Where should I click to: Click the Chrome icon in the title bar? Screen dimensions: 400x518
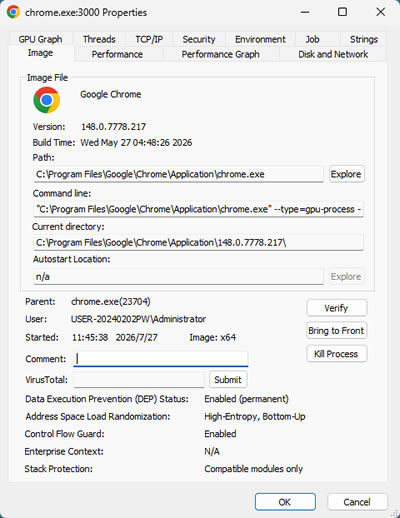[13, 12]
